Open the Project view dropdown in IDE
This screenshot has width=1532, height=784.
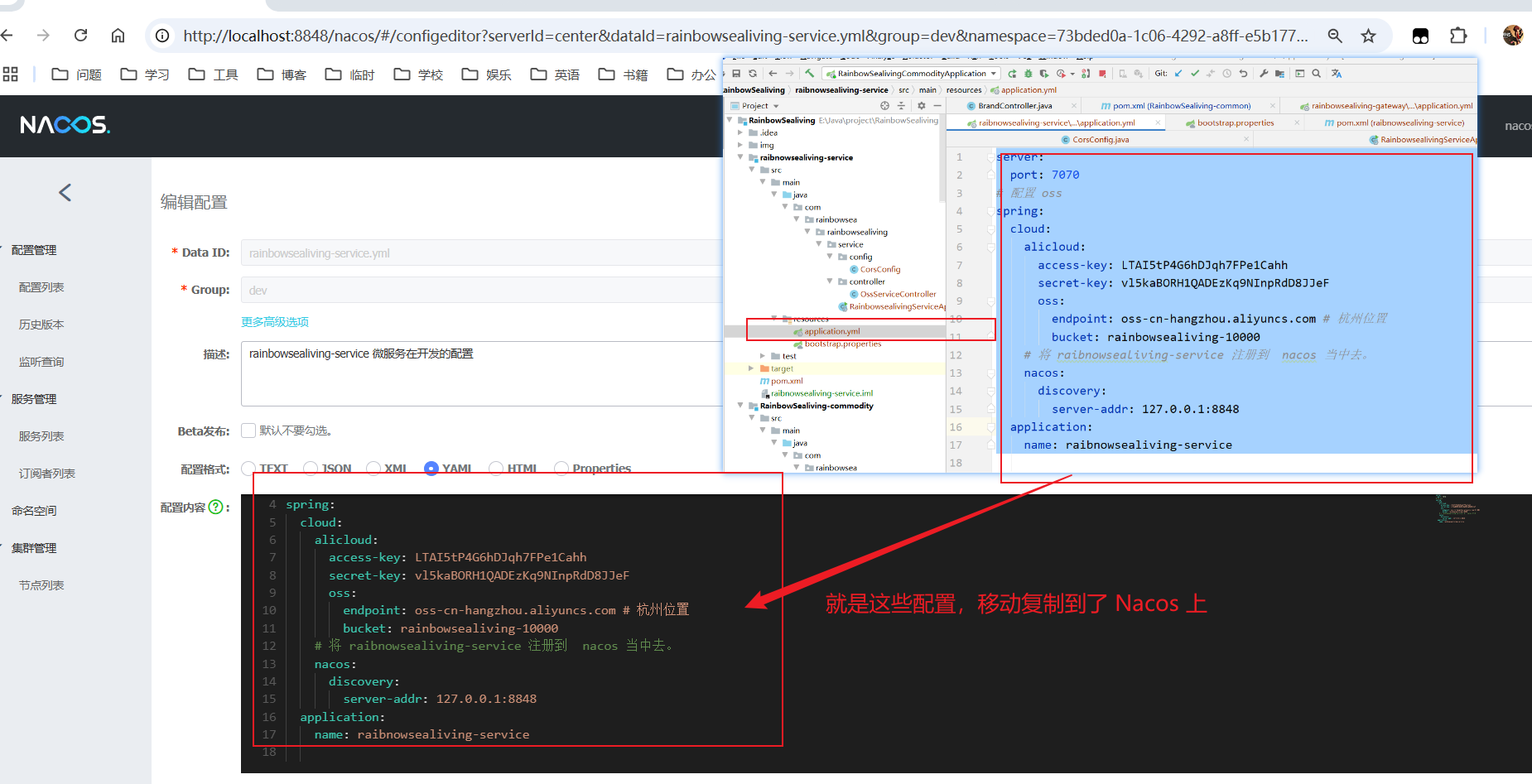point(755,106)
